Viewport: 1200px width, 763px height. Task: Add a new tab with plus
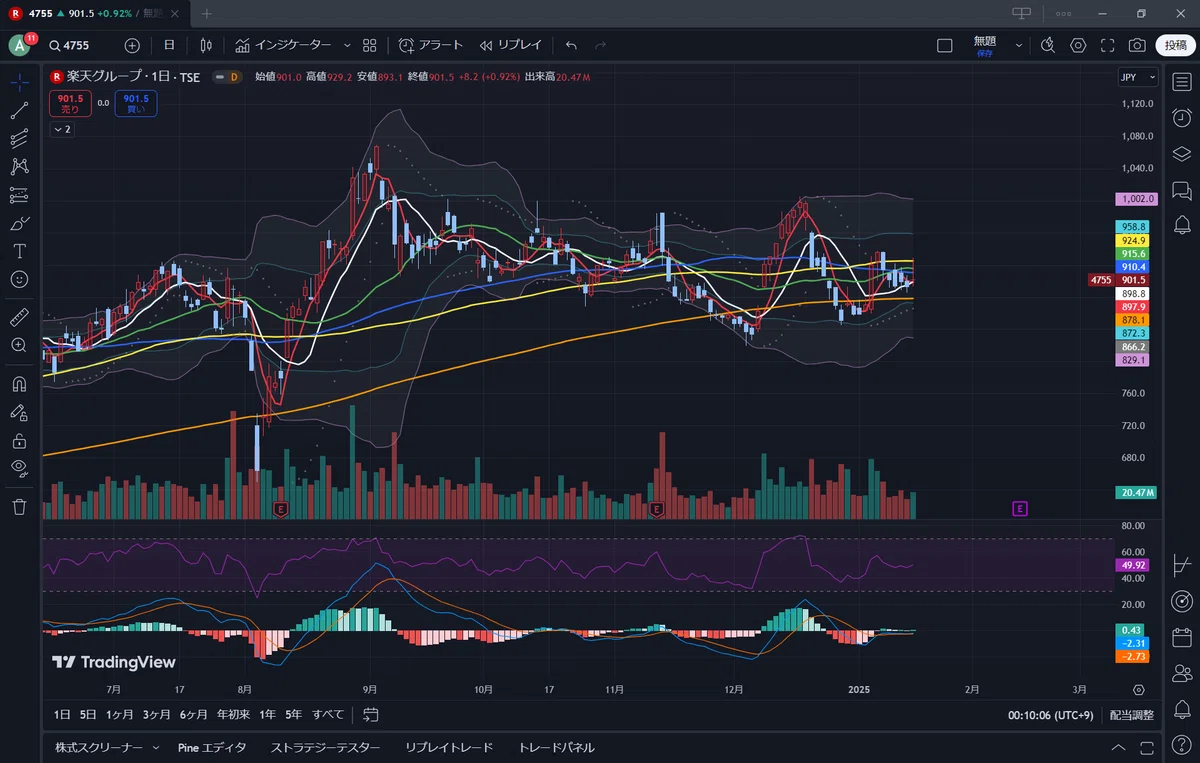(x=207, y=14)
